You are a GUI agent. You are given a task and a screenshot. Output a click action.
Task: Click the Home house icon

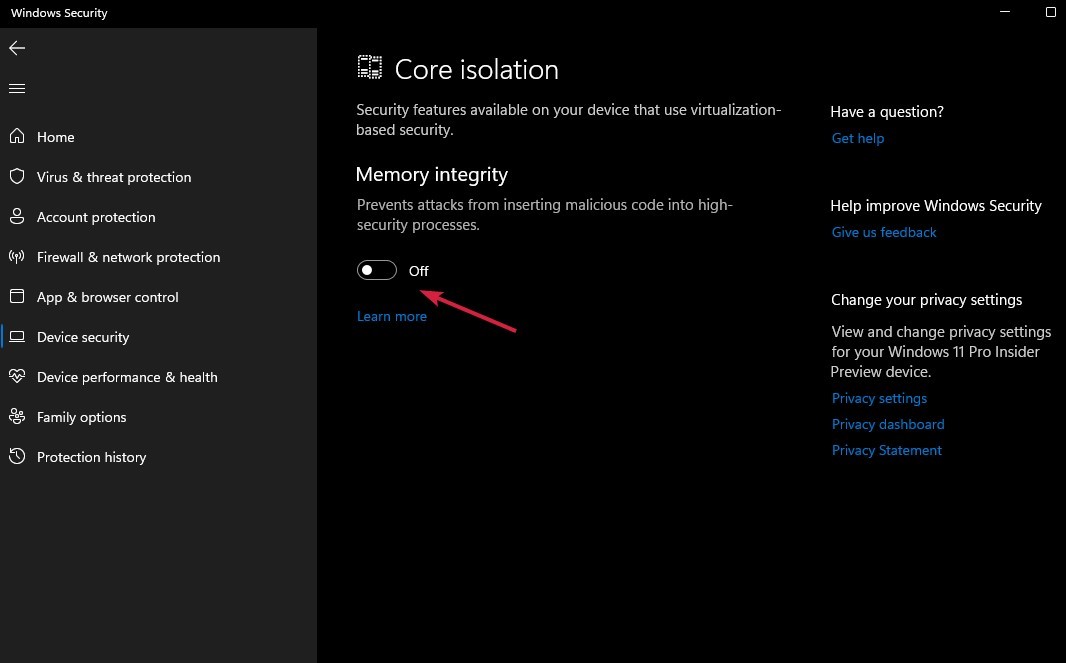point(17,137)
